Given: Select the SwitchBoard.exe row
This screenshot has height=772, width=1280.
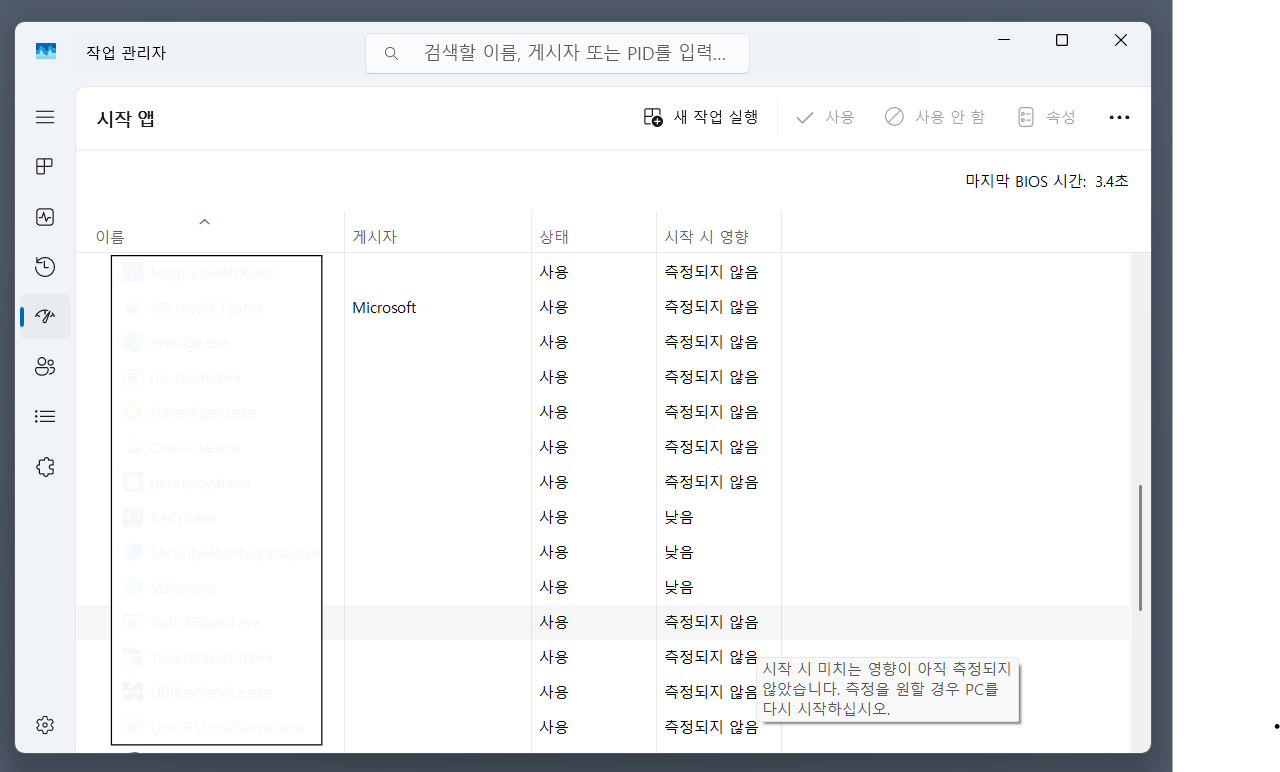Looking at the screenshot, I should [x=603, y=622].
